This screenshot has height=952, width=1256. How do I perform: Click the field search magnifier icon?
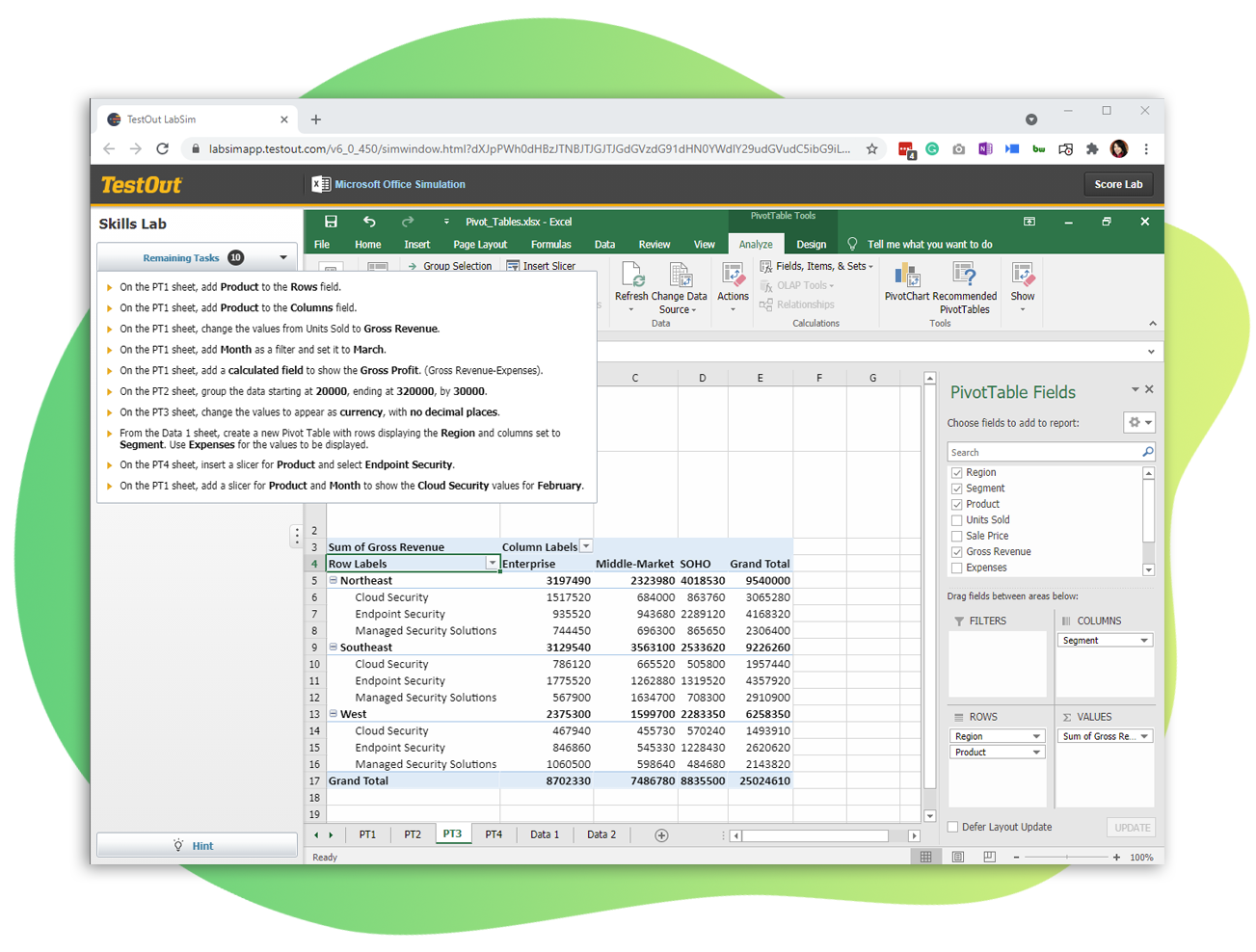pyautogui.click(x=1147, y=452)
